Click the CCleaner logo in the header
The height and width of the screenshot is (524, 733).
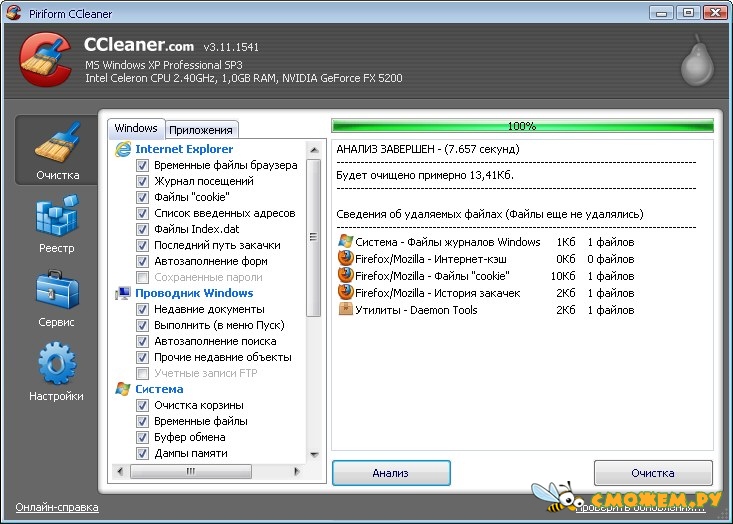pyautogui.click(x=45, y=59)
